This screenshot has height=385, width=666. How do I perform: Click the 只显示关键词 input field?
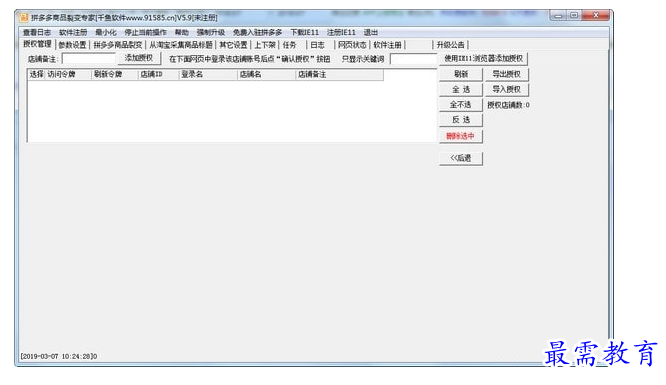pos(413,59)
